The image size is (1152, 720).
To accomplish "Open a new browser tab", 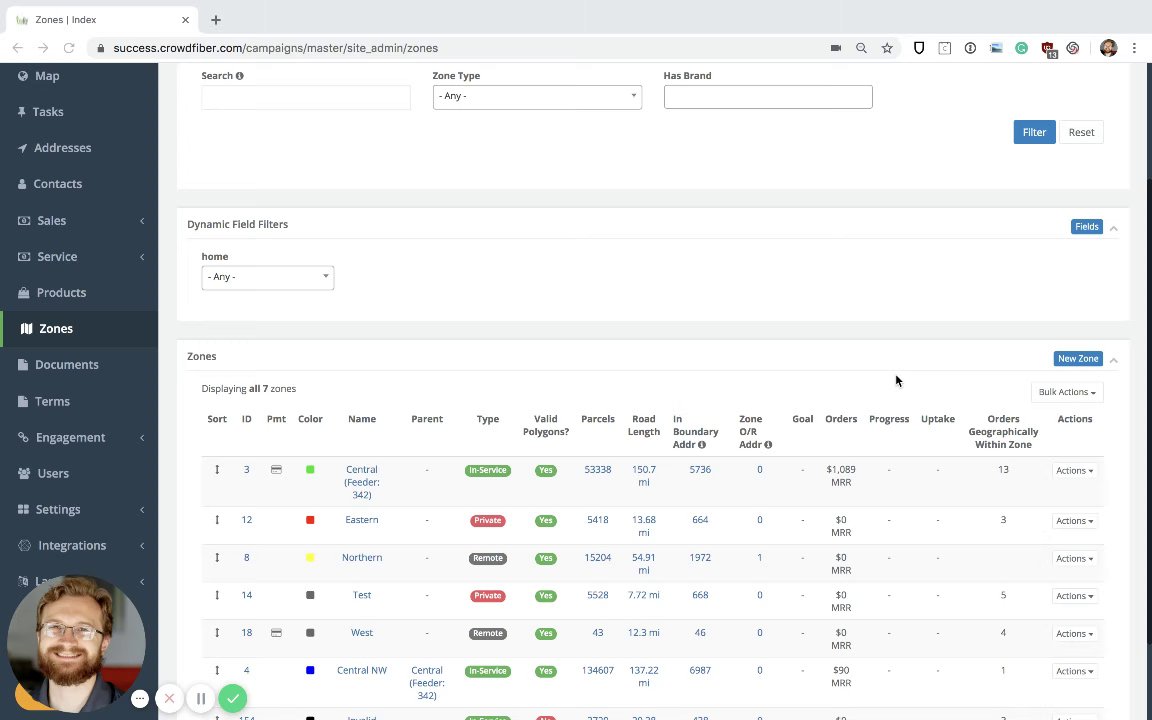I will (215, 20).
